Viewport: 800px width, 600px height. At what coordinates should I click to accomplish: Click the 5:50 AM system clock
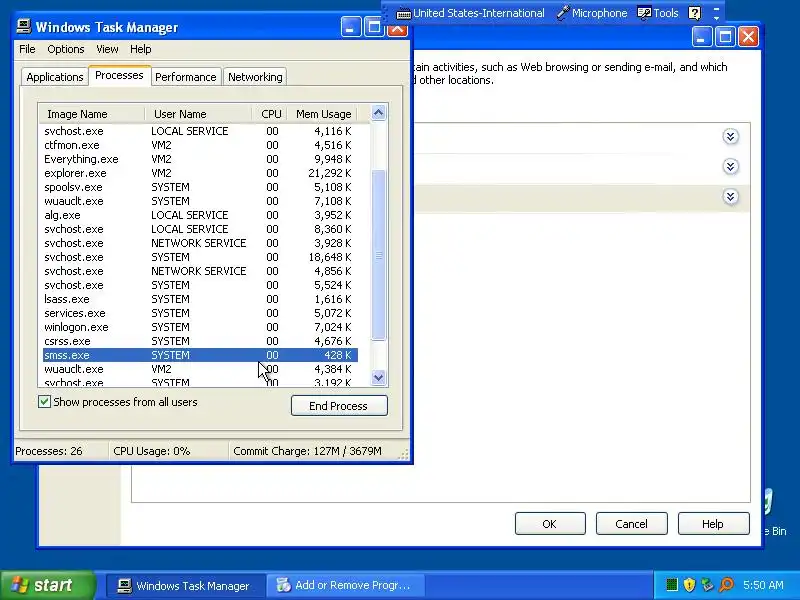(x=763, y=585)
